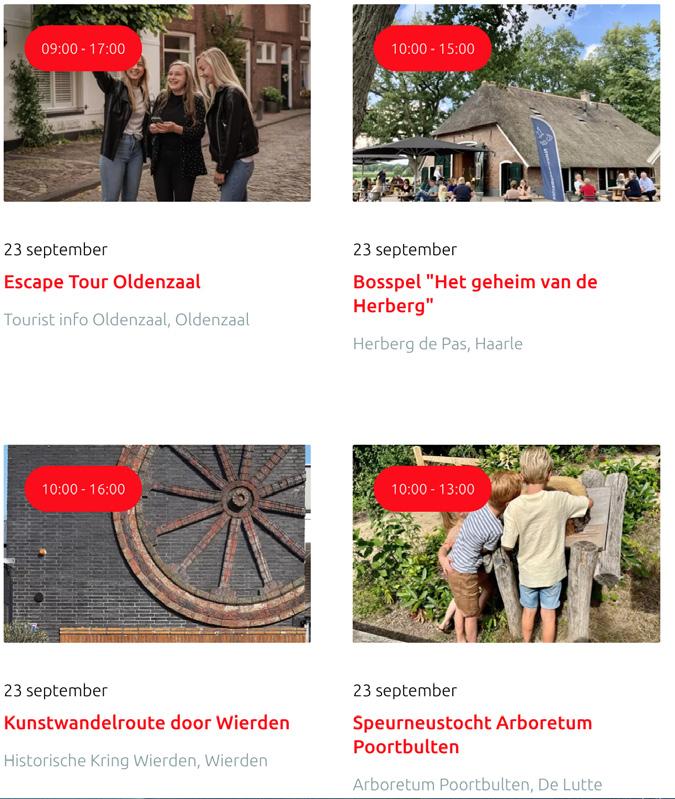The width and height of the screenshot is (675, 799).
Task: Click the 23 september date above Escape Tour
Action: pyautogui.click(x=56, y=250)
